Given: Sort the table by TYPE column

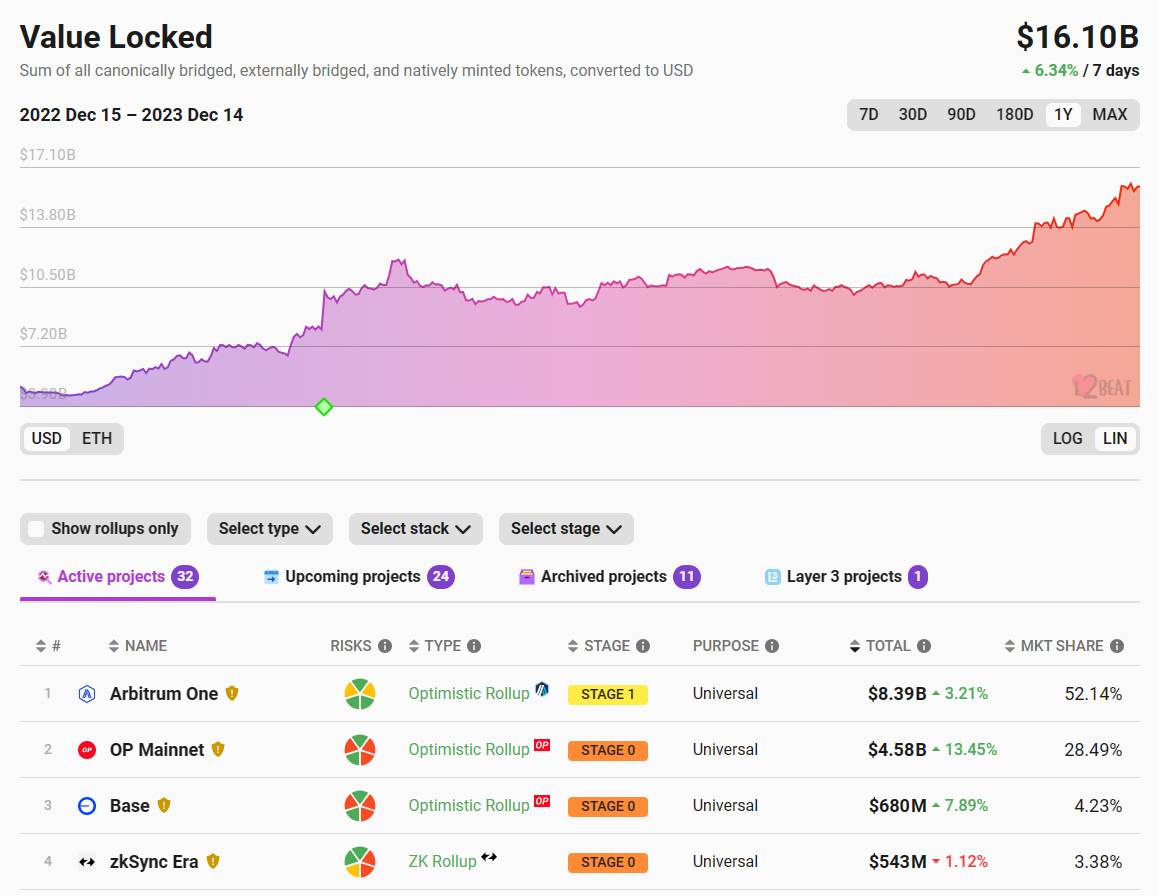Looking at the screenshot, I should point(435,646).
